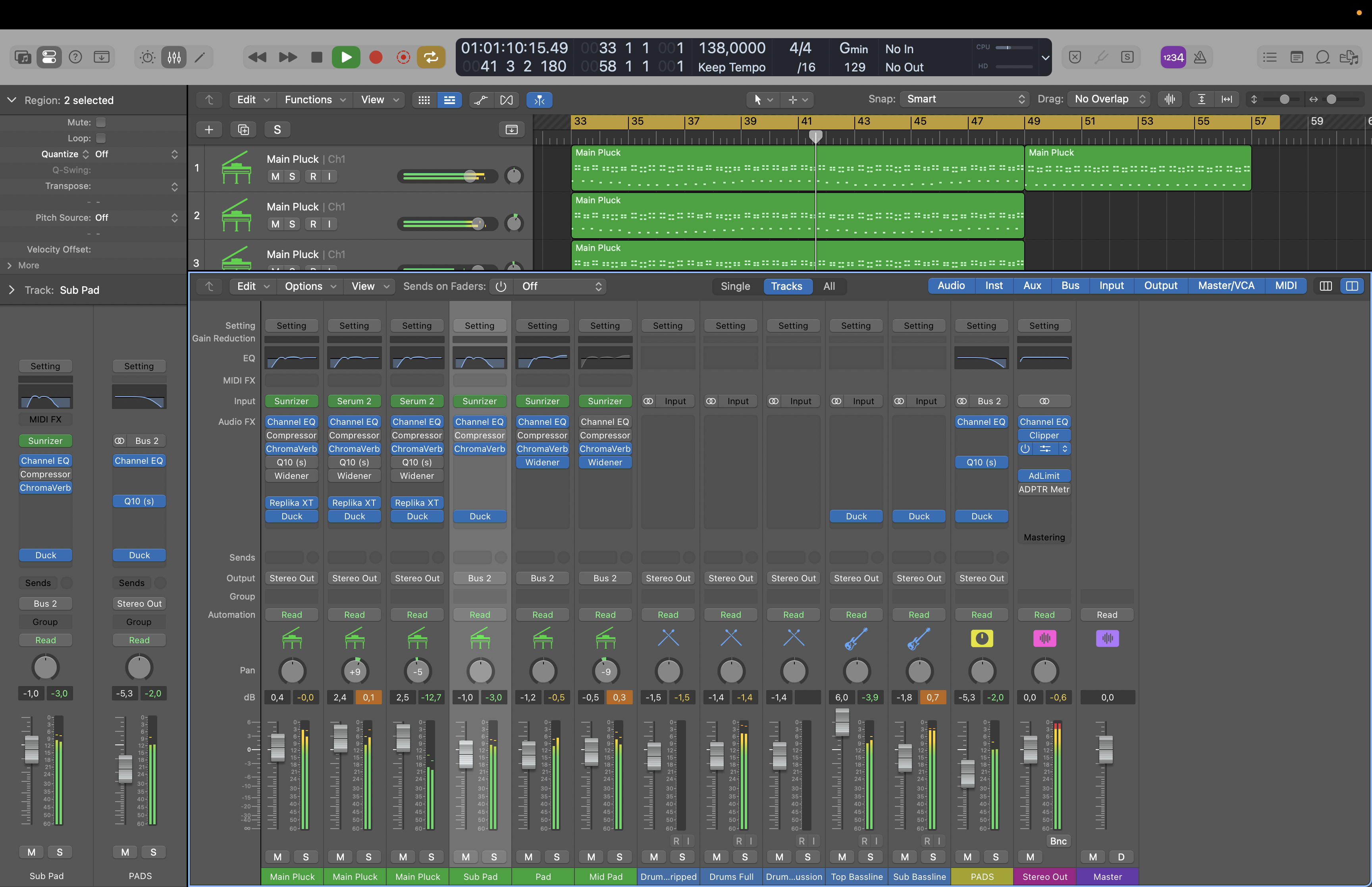
Task: Click the metronome icon
Action: coord(1200,57)
